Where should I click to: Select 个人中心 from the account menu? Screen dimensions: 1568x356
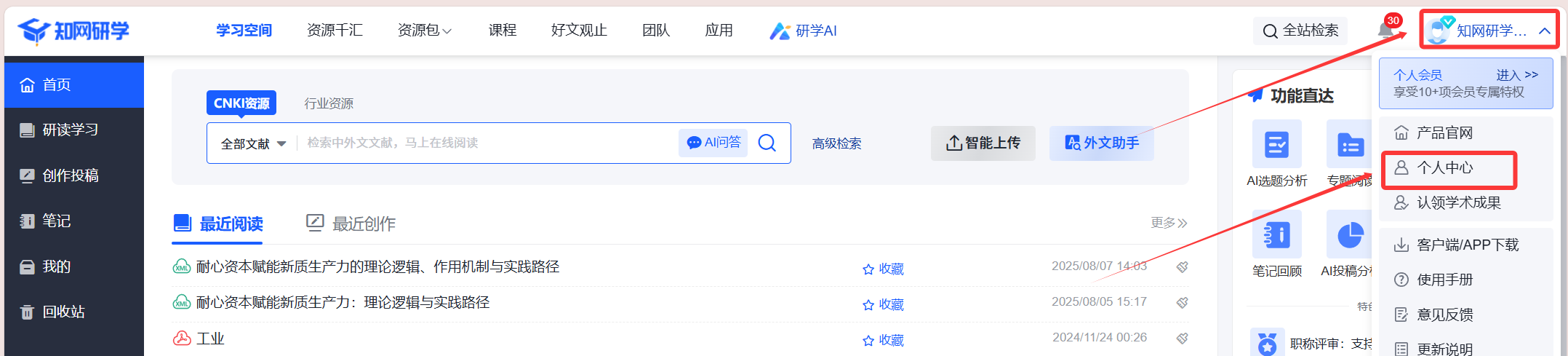click(x=1444, y=168)
